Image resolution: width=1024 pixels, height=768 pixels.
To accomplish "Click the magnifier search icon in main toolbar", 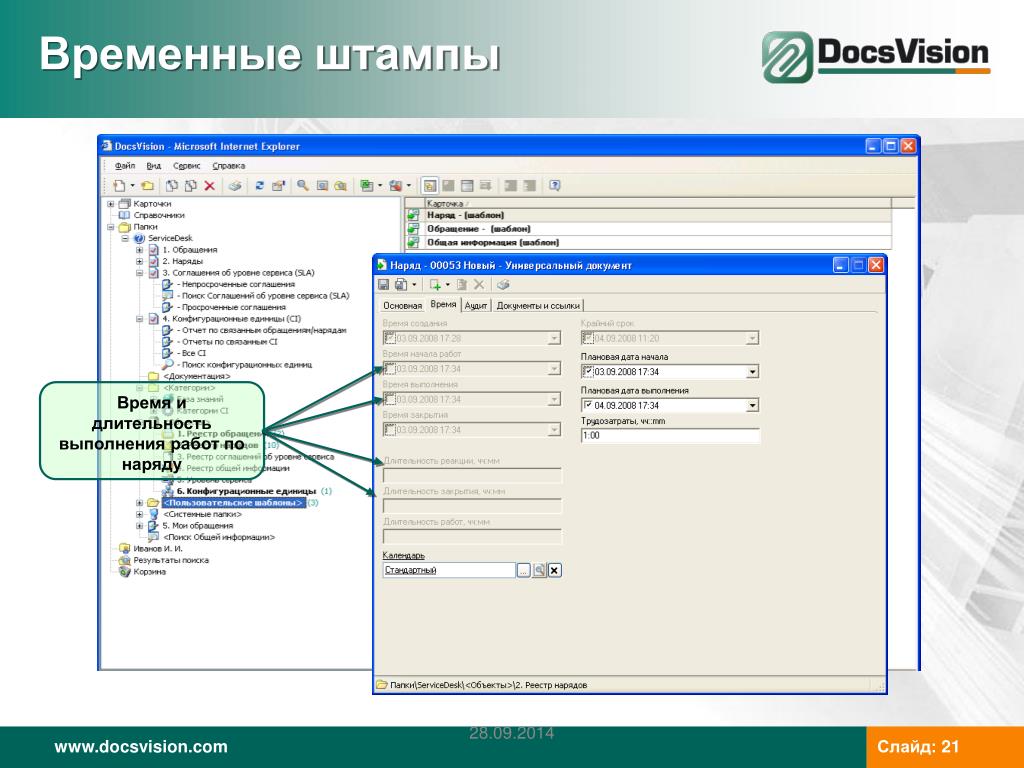I will (x=302, y=186).
